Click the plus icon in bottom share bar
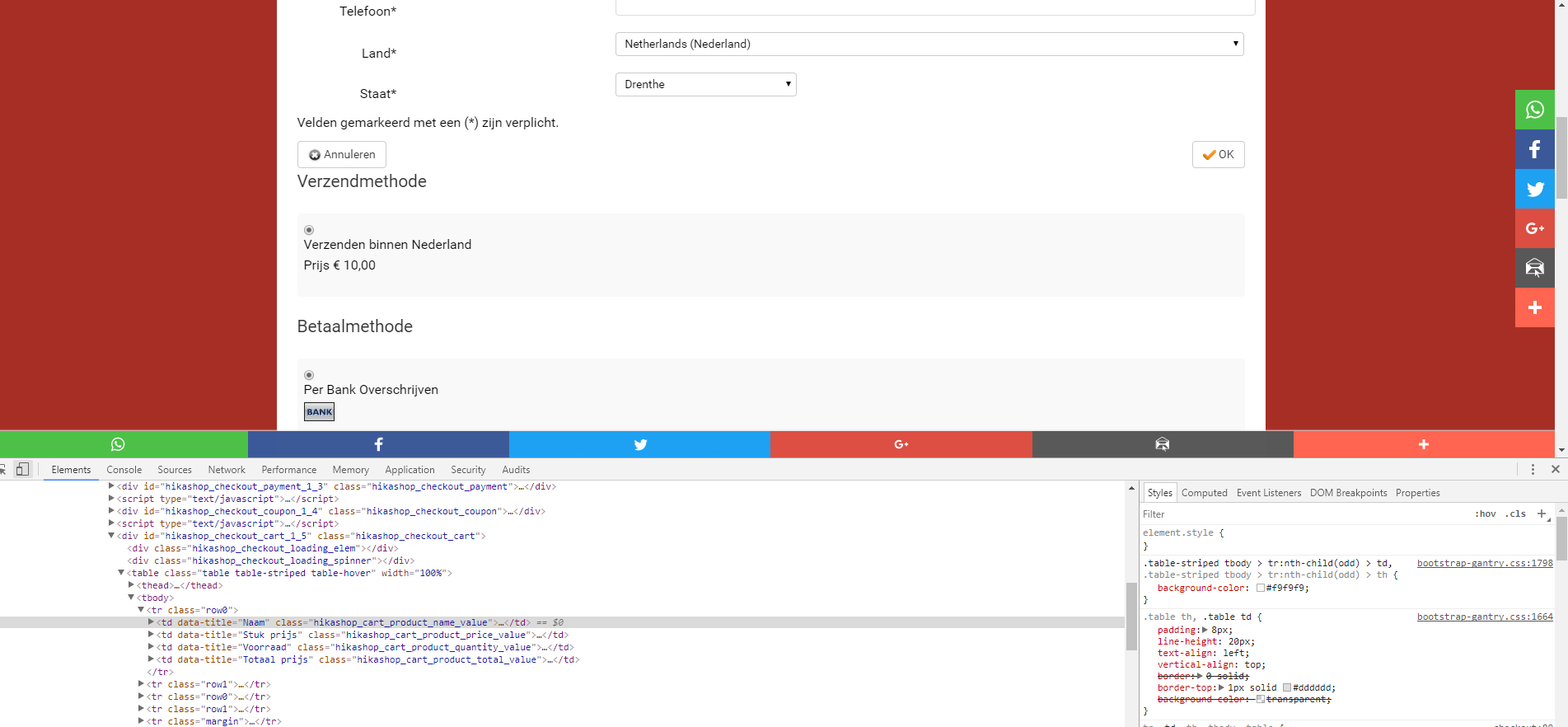Image resolution: width=1568 pixels, height=727 pixels. click(x=1423, y=444)
